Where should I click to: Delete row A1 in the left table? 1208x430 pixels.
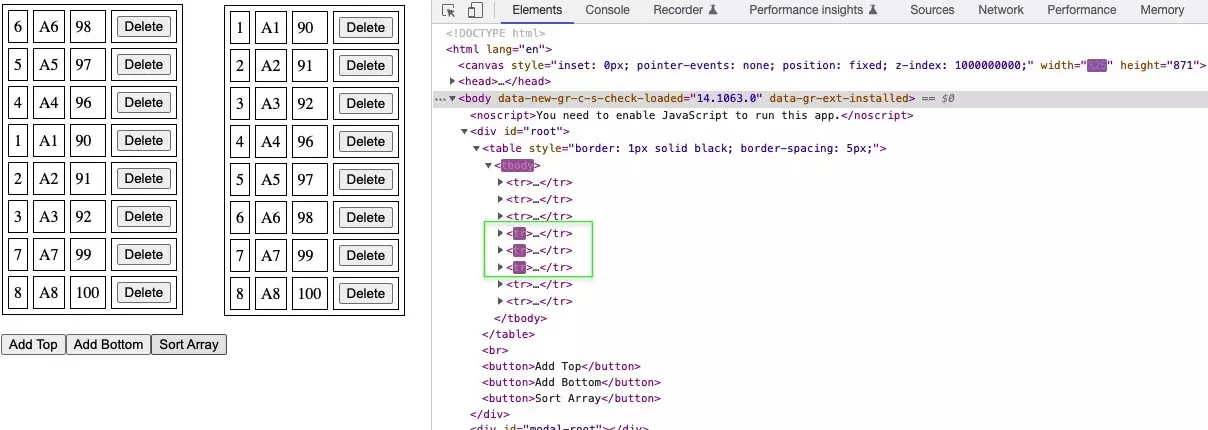144,140
